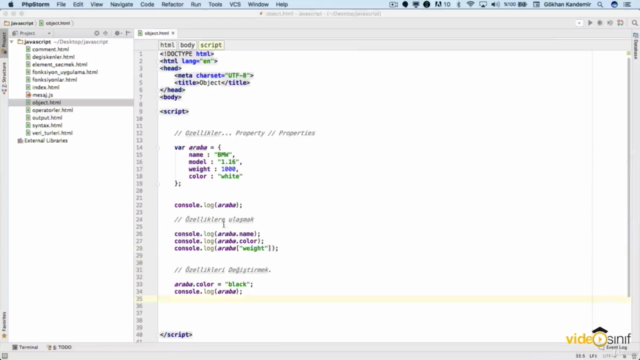
Task: Click the green inspection status indicator
Action: pos(629,53)
